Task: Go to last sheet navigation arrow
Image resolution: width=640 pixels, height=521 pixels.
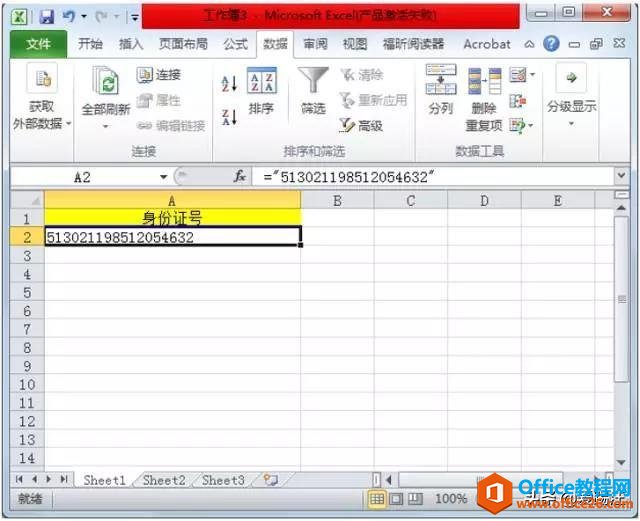Action: pos(64,479)
